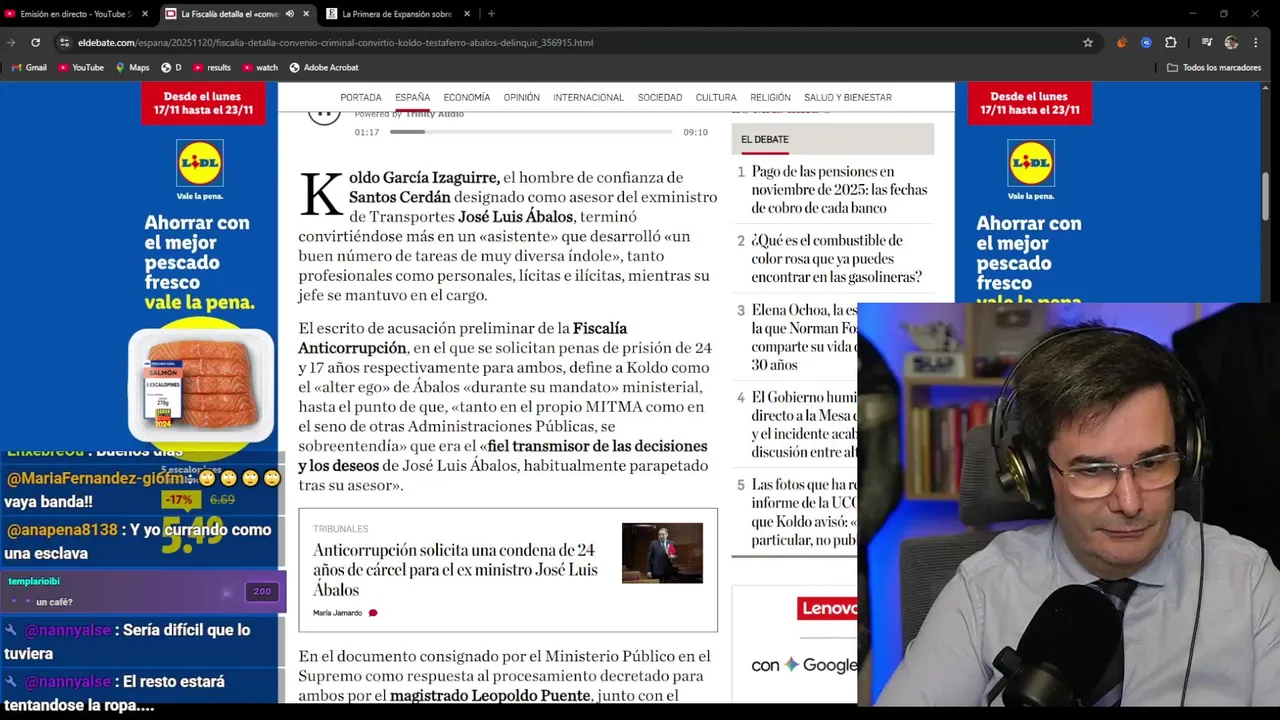The height and width of the screenshot is (720, 1280).
Task: Open the Chrome three-dot menu
Action: tap(1256, 43)
